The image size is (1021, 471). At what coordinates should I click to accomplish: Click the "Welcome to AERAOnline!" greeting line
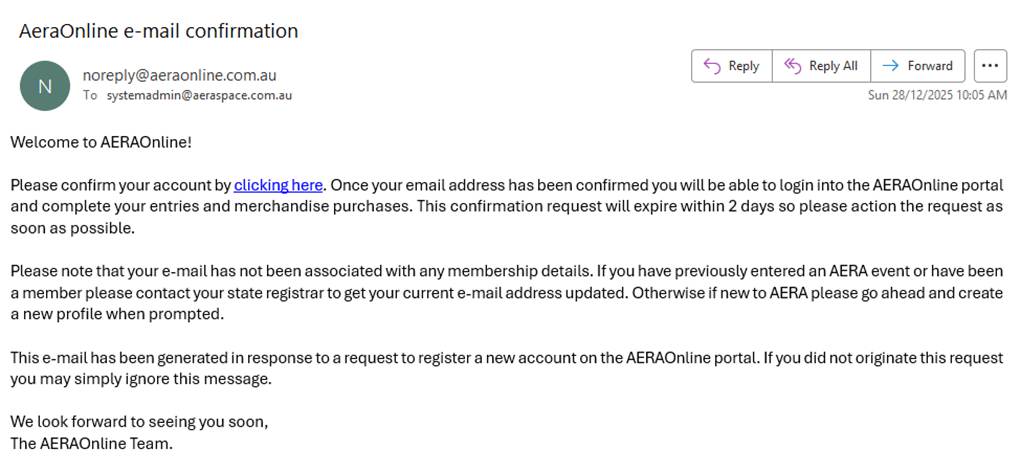point(101,142)
